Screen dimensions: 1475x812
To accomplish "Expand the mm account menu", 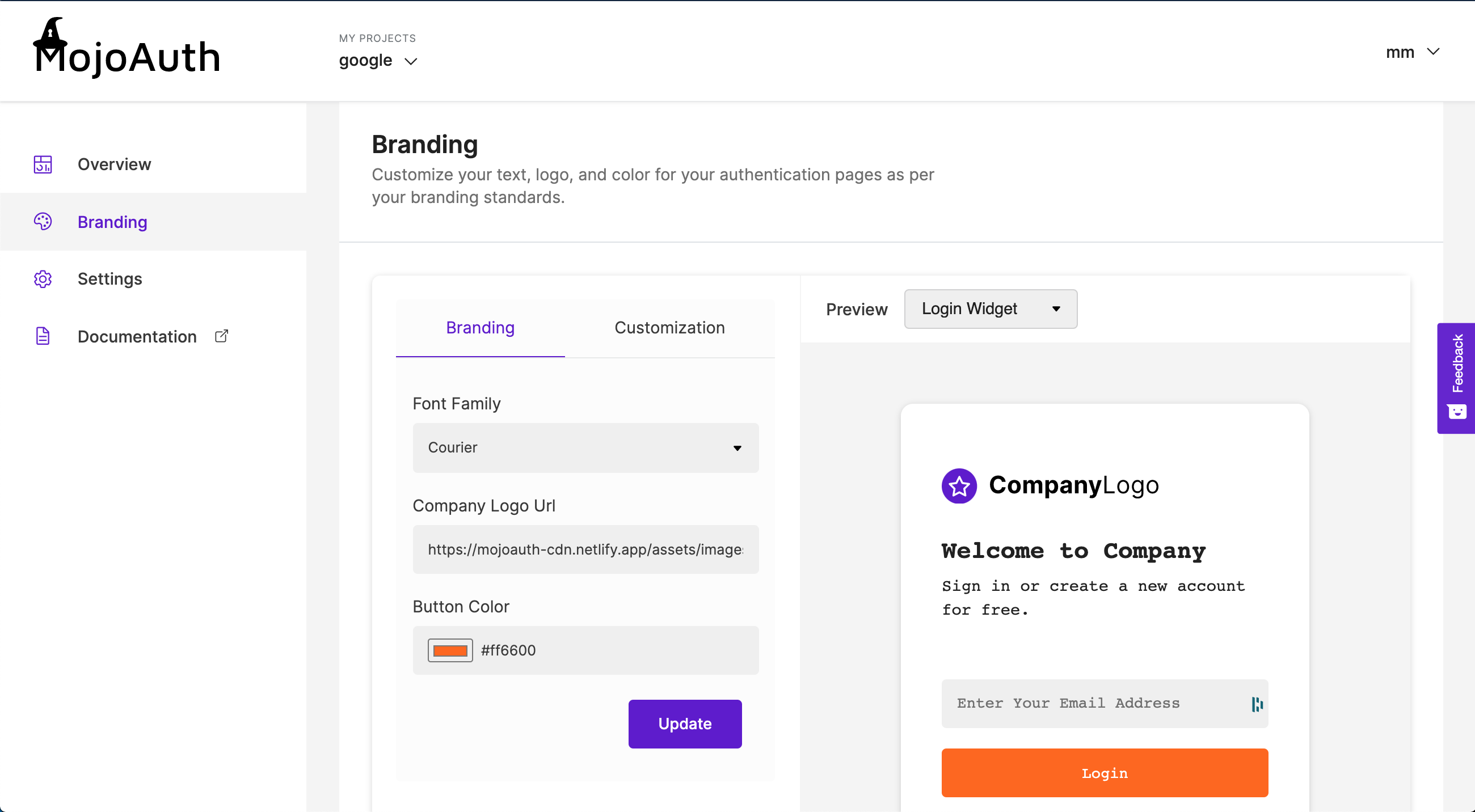I will [1413, 52].
